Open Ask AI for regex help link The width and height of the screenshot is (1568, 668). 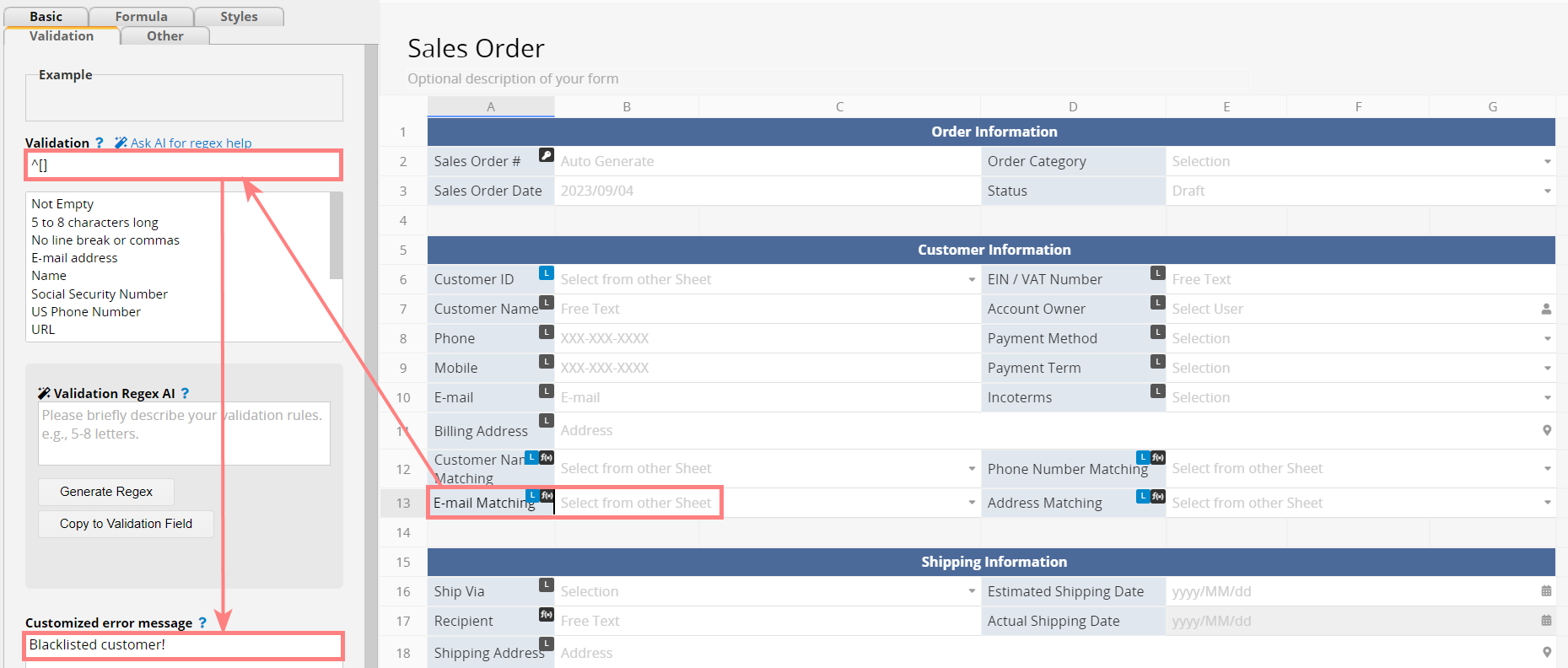tap(191, 143)
